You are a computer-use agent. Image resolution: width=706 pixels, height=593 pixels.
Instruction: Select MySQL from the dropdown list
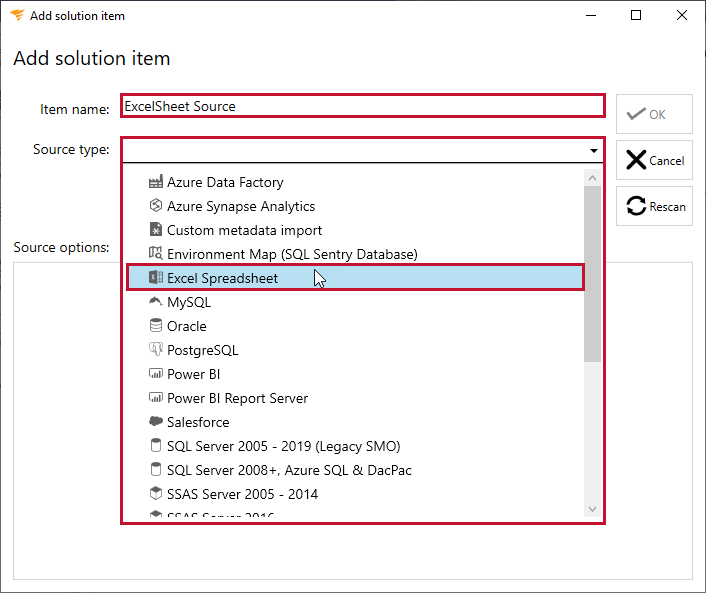(355, 302)
